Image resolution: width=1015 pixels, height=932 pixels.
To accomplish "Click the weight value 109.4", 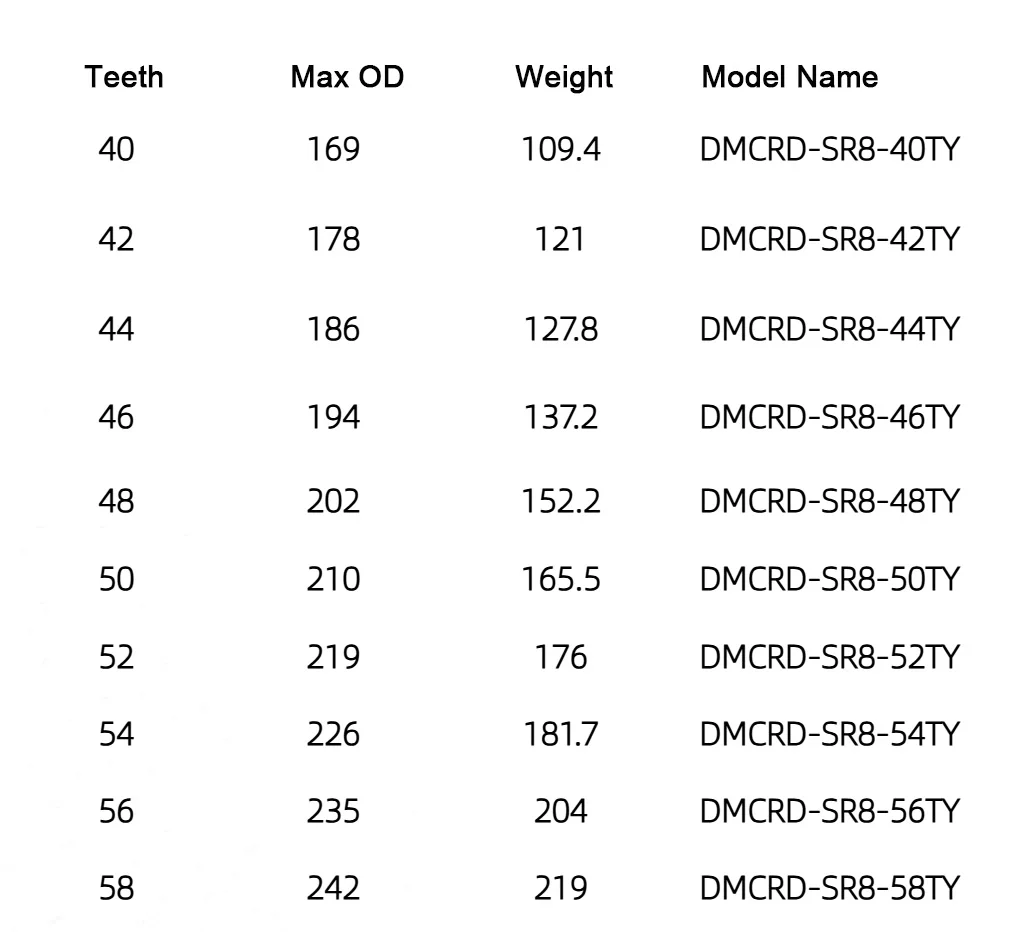I will tap(561, 150).
